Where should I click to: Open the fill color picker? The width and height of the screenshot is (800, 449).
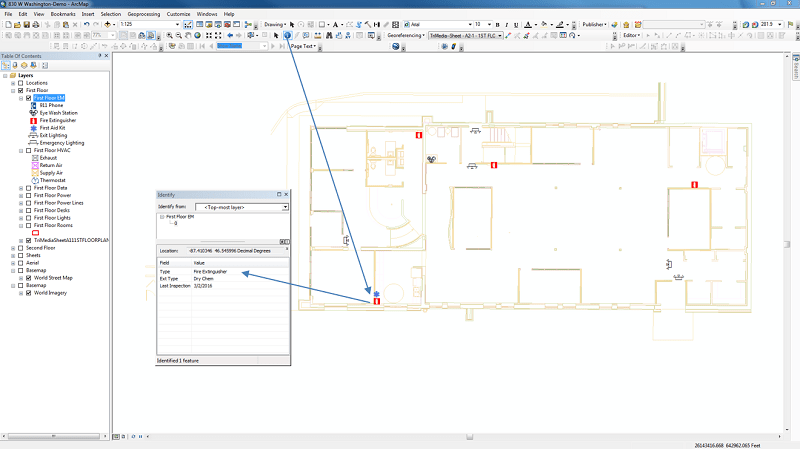(x=544, y=24)
